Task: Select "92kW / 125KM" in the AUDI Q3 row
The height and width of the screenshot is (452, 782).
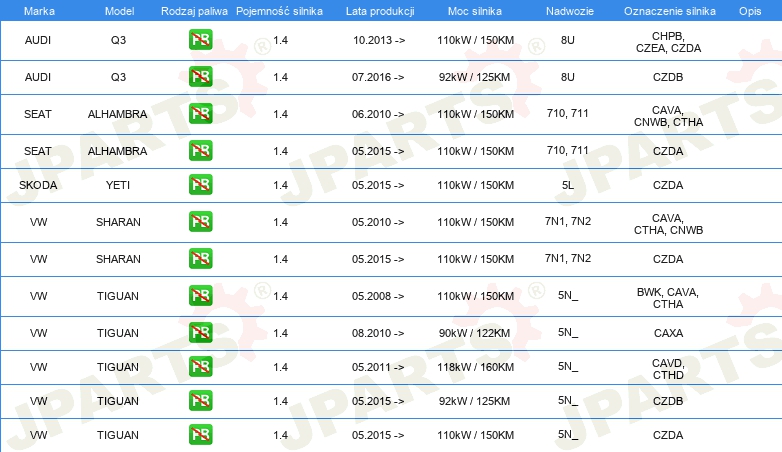Action: coord(474,77)
